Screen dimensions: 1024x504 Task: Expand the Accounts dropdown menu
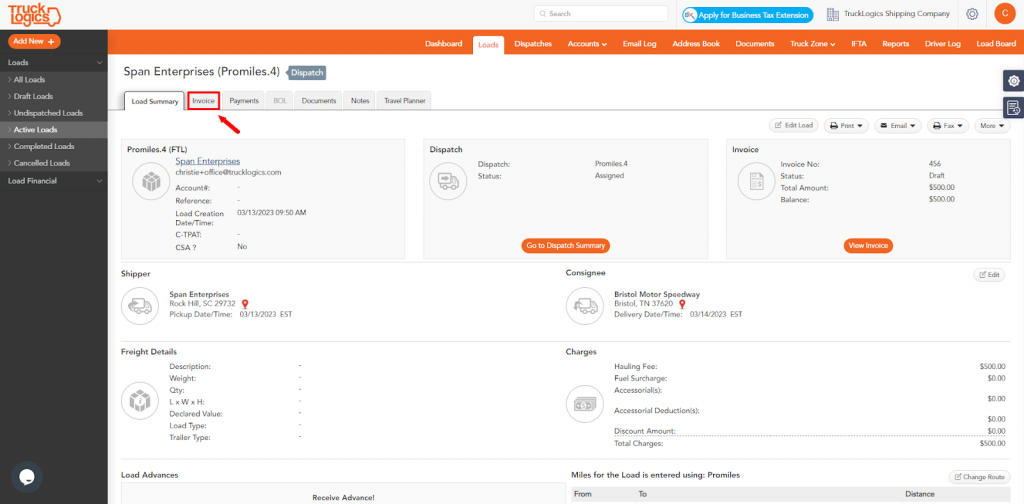(x=587, y=44)
